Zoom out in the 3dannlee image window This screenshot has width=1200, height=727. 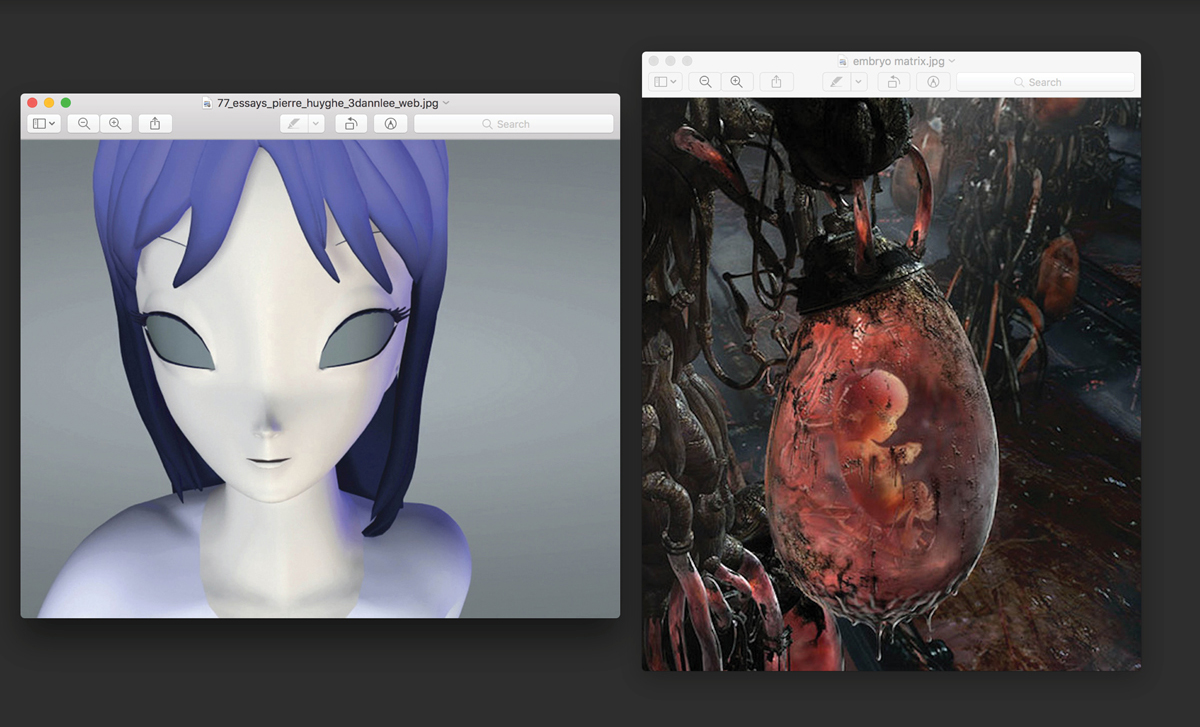pos(84,124)
